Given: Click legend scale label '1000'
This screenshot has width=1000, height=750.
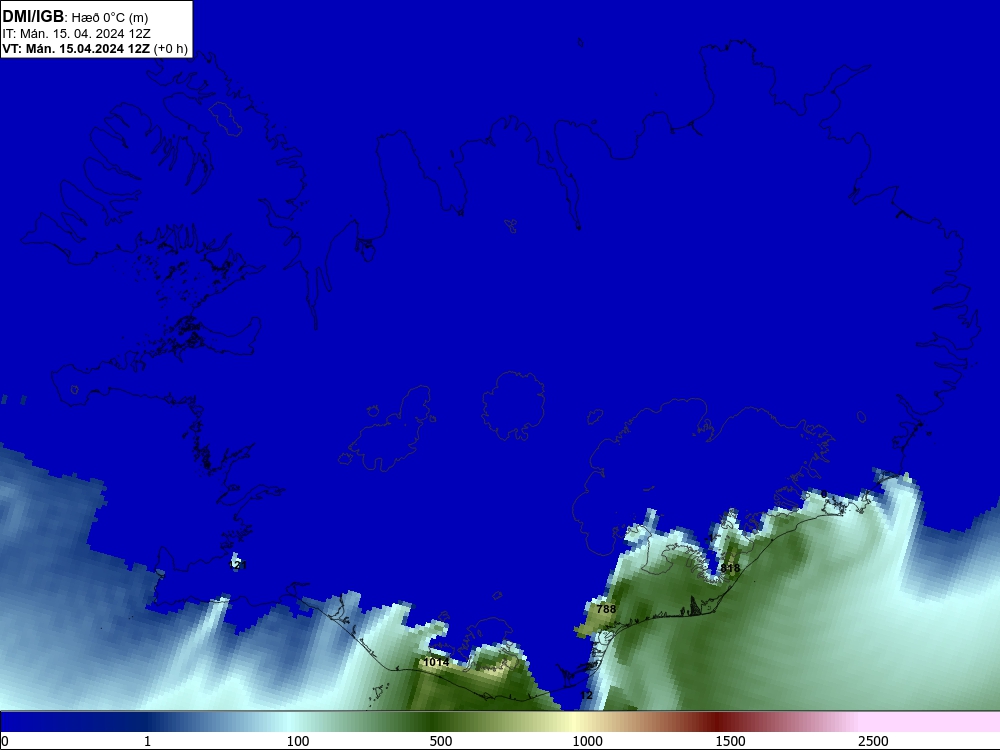Looking at the screenshot, I should 587,741.
